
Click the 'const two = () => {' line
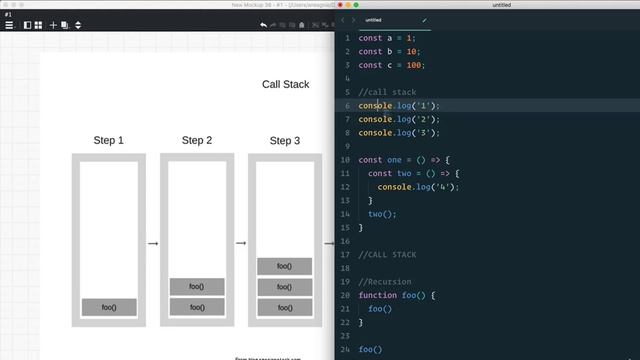[413, 173]
